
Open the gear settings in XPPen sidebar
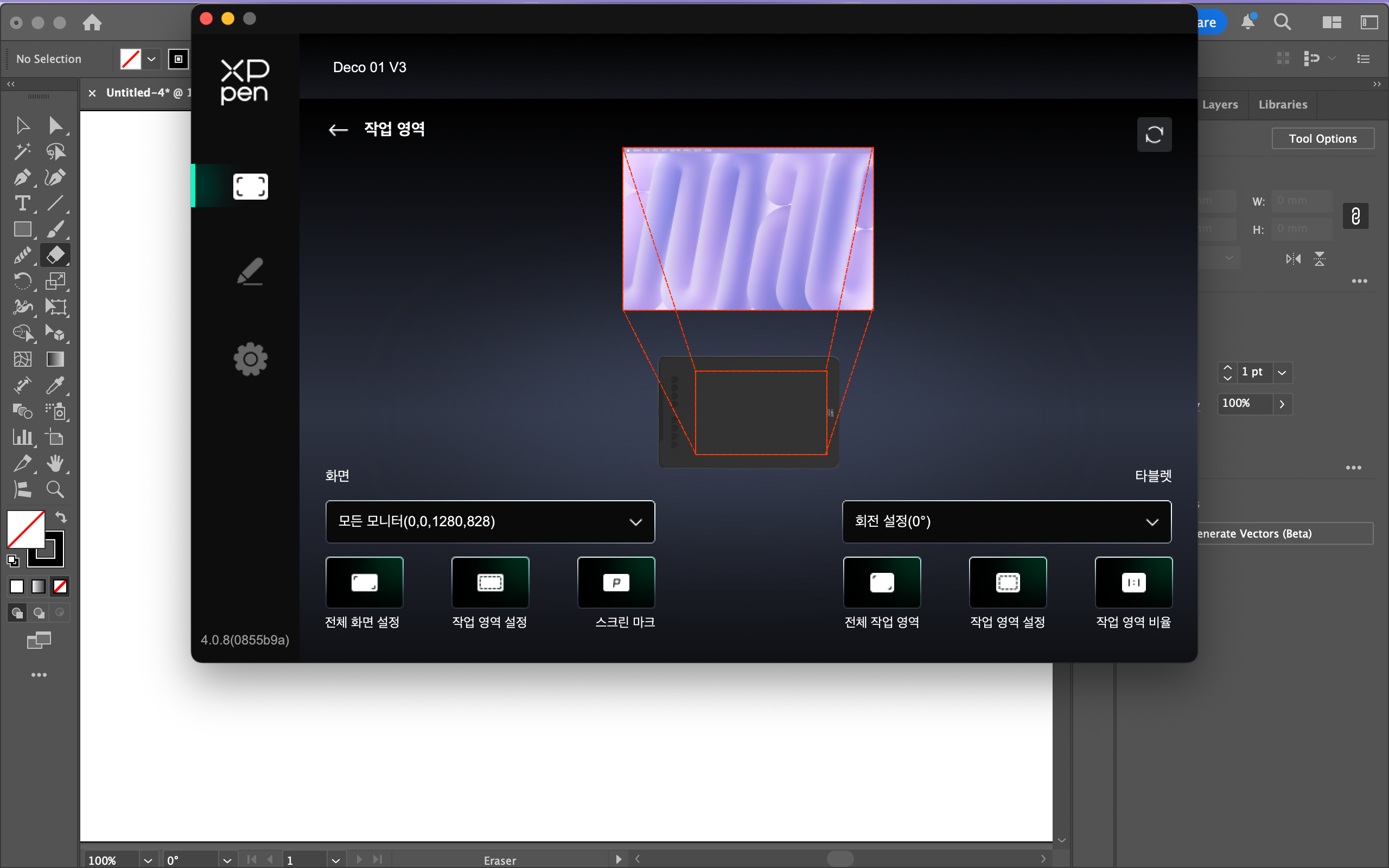coord(250,359)
